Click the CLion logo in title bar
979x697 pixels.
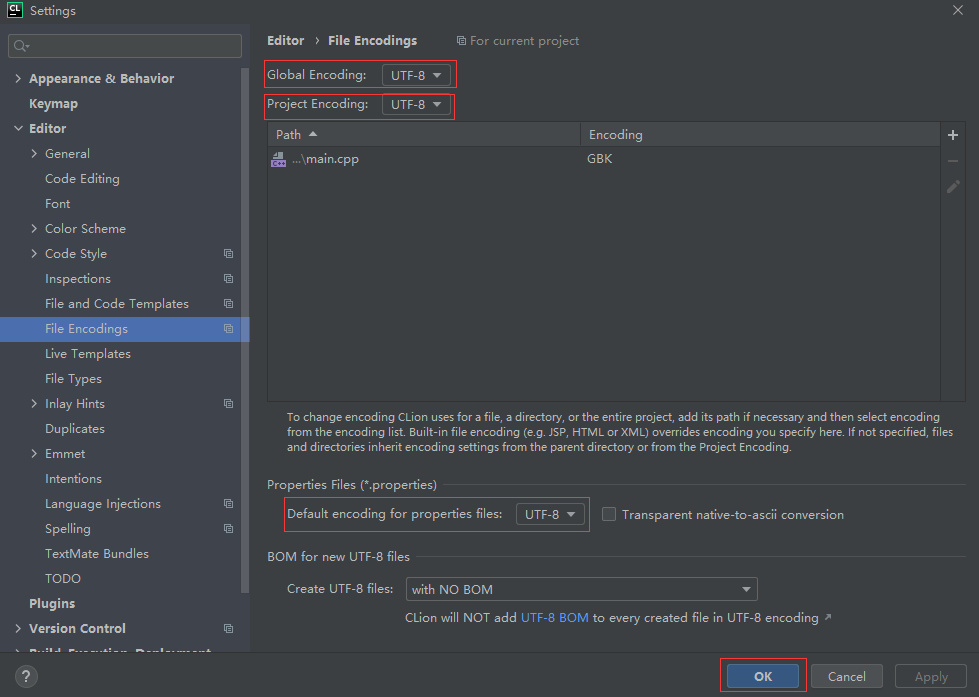click(x=14, y=10)
